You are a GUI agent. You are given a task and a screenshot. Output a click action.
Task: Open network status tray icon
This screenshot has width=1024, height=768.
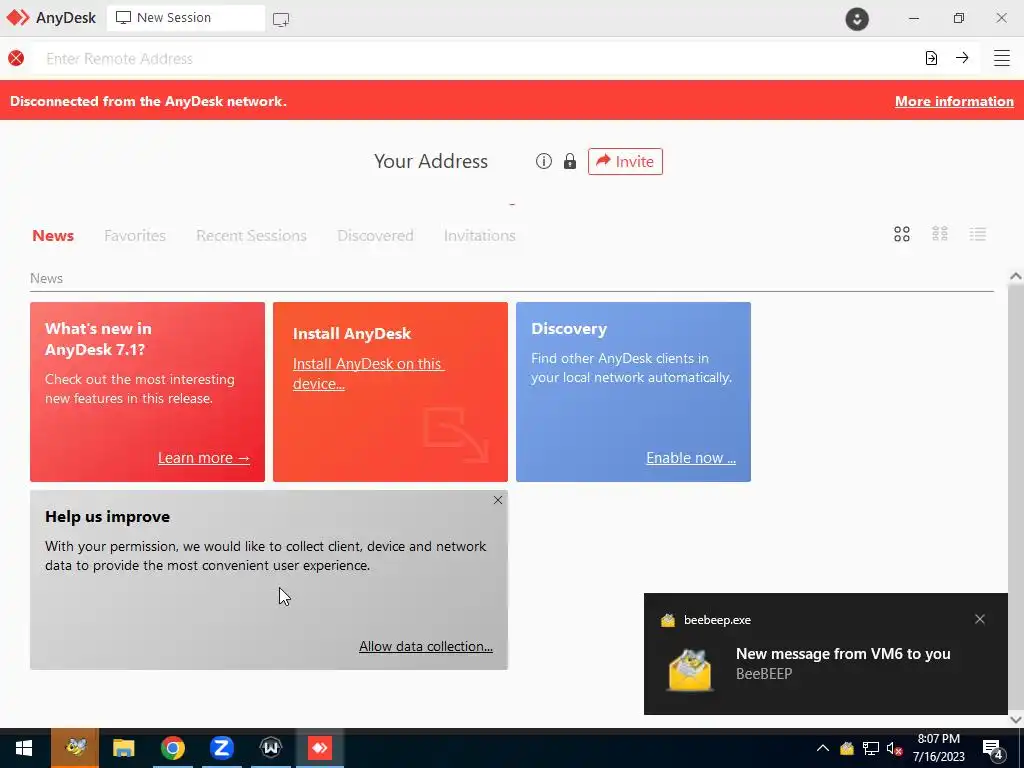click(x=871, y=748)
